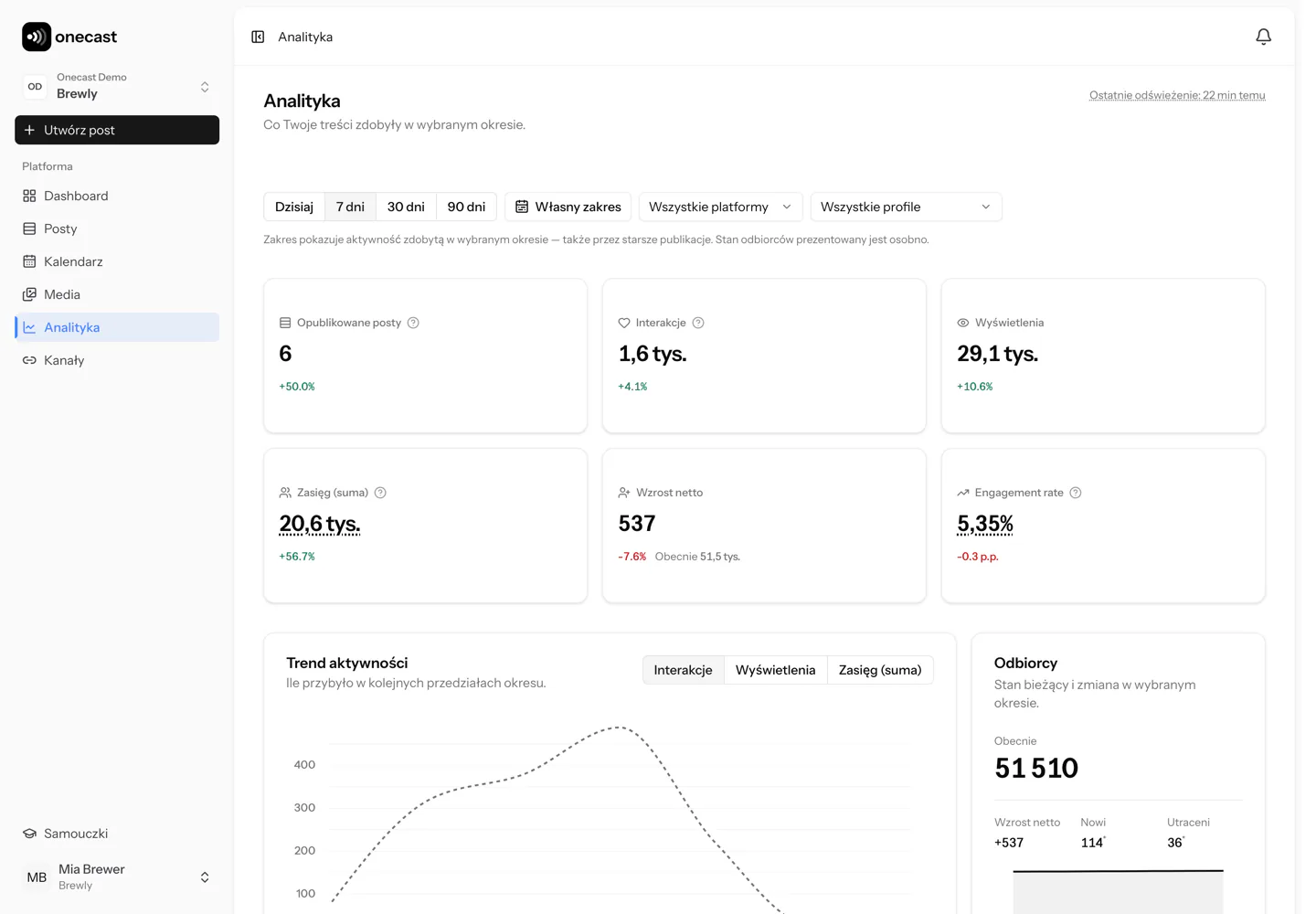
Task: Show help for Engagement rate
Action: 1076,493
